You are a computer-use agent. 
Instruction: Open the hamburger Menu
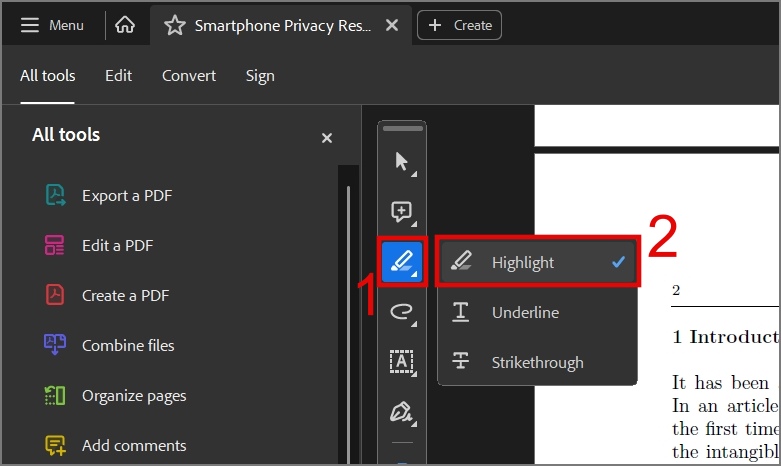(x=52, y=25)
